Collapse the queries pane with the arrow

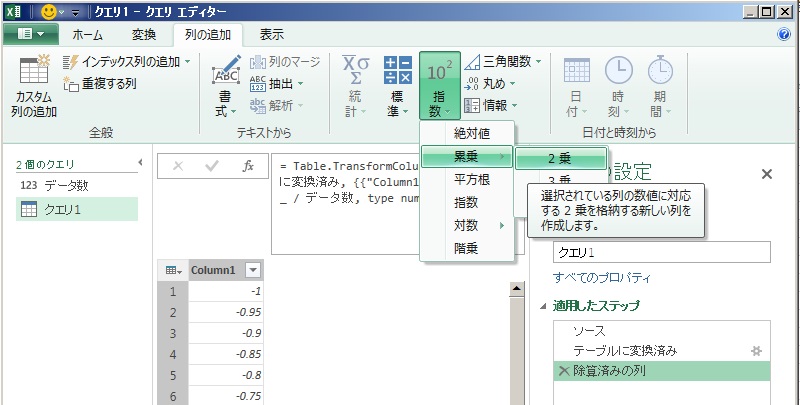tap(140, 162)
